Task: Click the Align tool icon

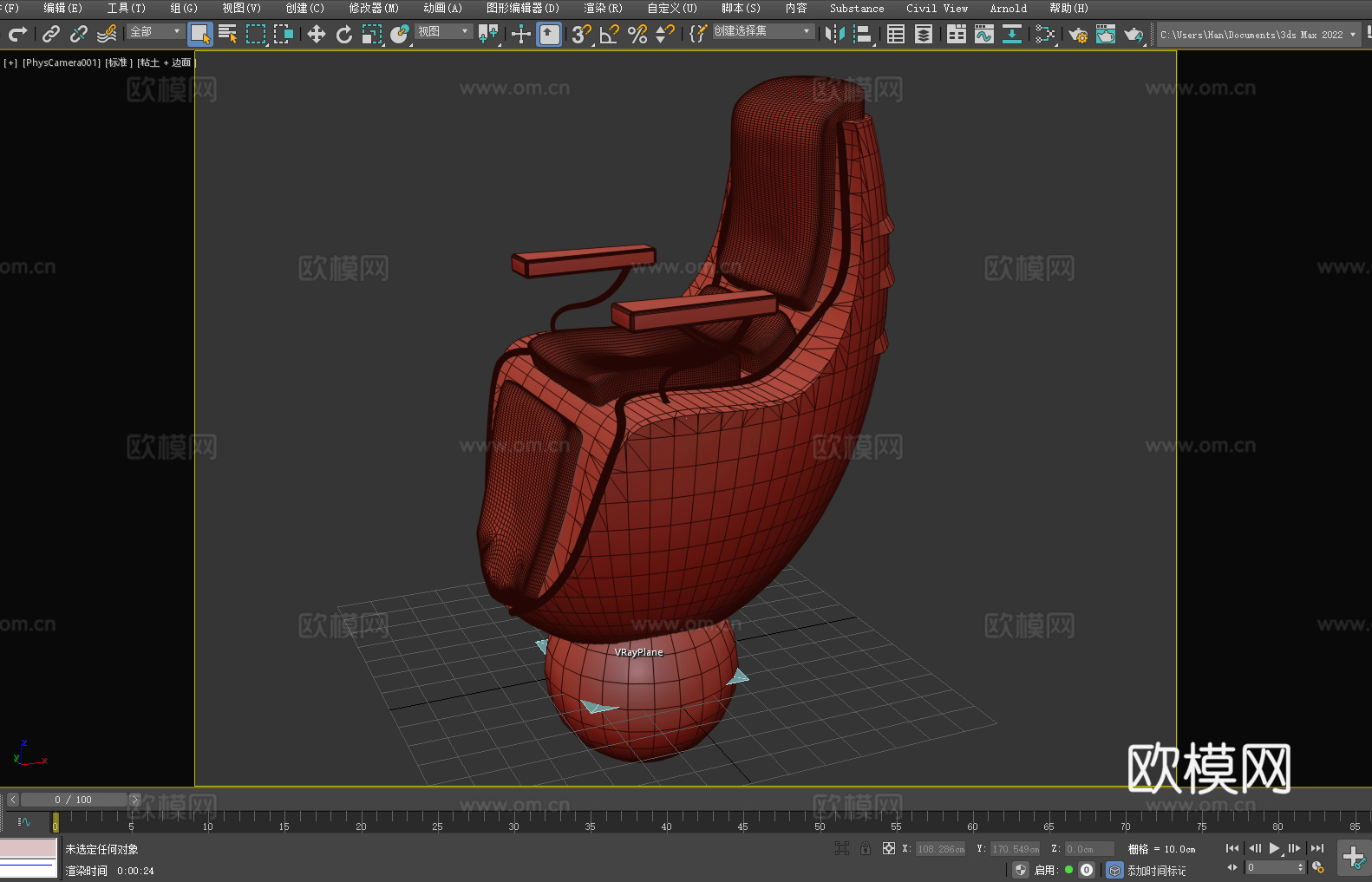Action: click(863, 34)
